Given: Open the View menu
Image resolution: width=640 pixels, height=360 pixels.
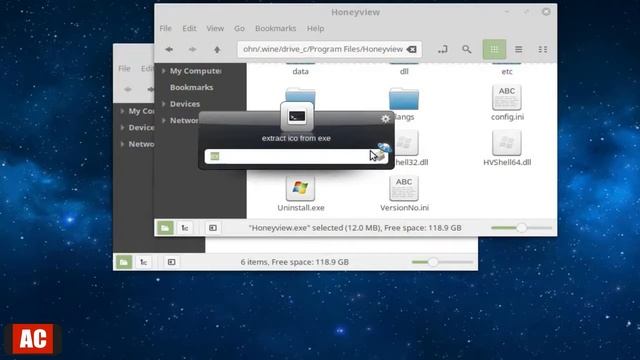Looking at the screenshot, I should coord(215,28).
